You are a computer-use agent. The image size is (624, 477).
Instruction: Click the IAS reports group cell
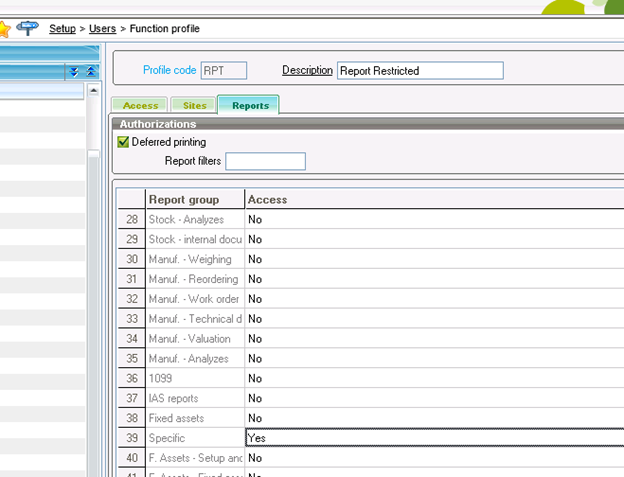tap(195, 398)
